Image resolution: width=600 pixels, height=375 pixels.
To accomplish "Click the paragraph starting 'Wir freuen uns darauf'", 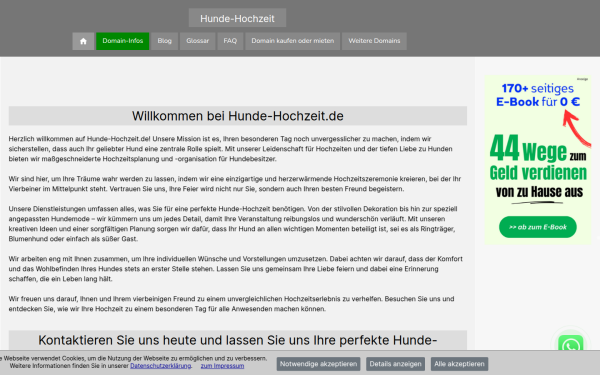I will (x=232, y=304).
